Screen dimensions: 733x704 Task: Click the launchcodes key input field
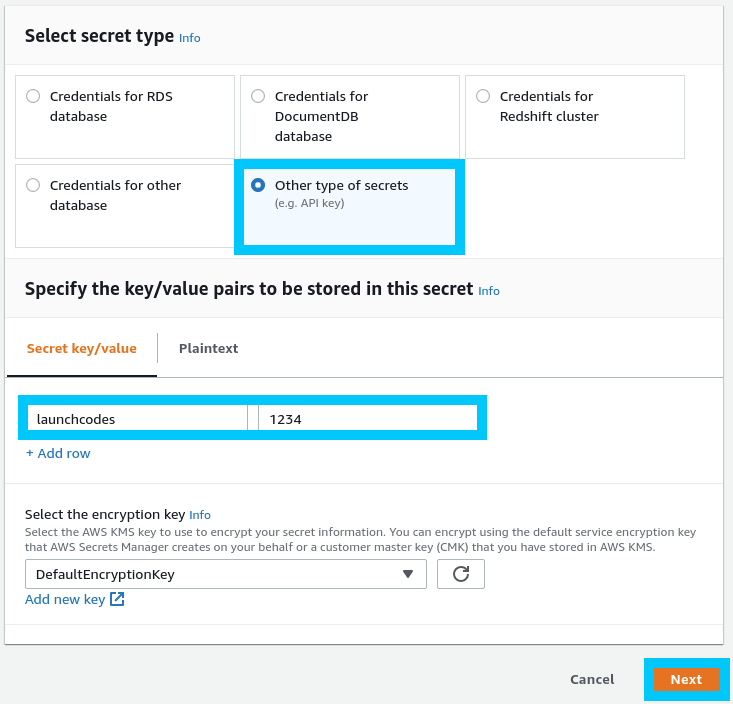(x=137, y=419)
